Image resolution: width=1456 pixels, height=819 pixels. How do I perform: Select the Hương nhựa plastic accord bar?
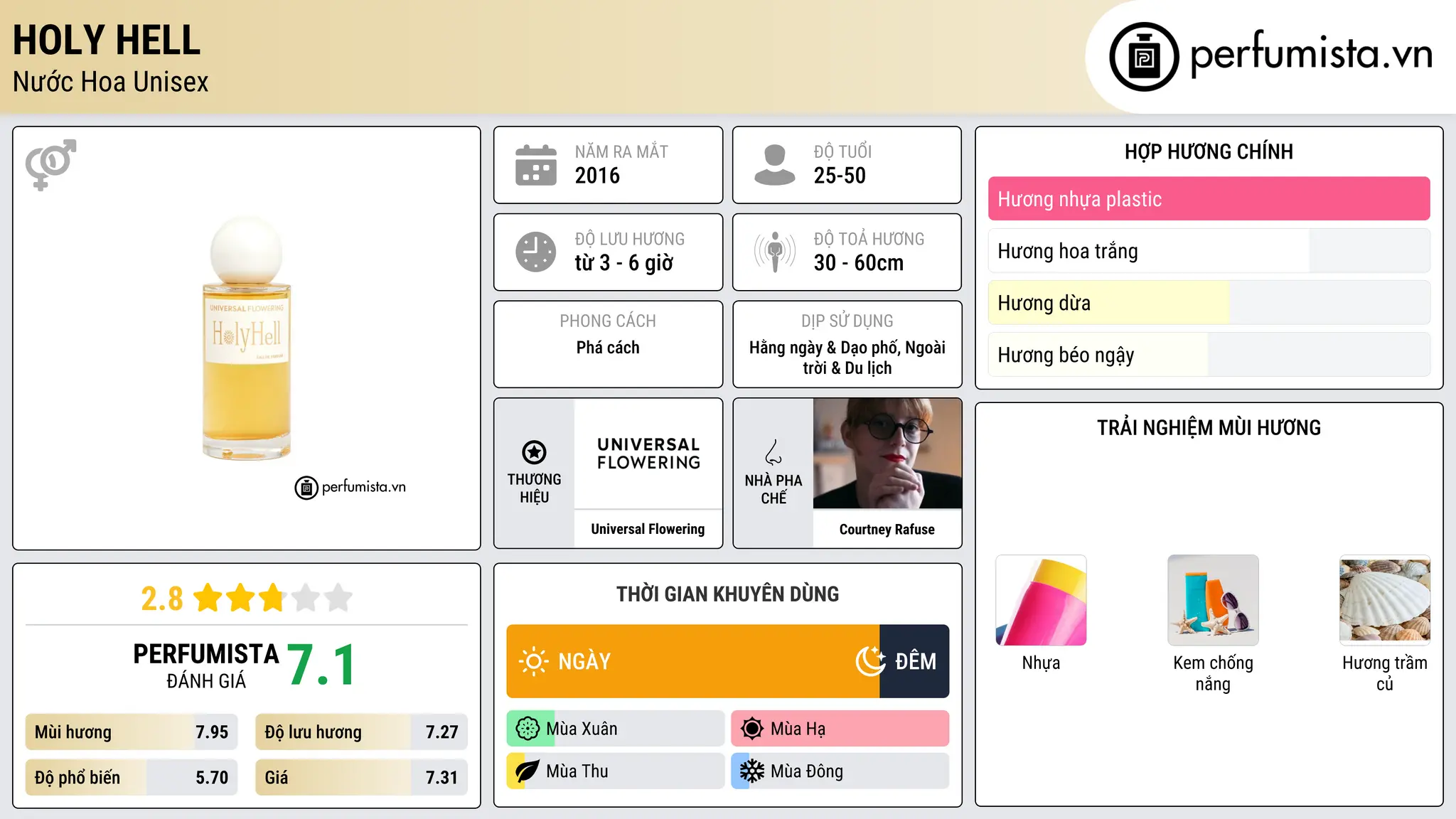coord(1209,199)
